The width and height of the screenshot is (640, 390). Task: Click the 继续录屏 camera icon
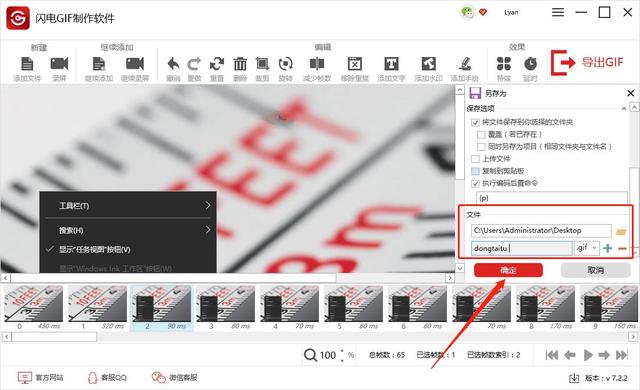[x=135, y=64]
